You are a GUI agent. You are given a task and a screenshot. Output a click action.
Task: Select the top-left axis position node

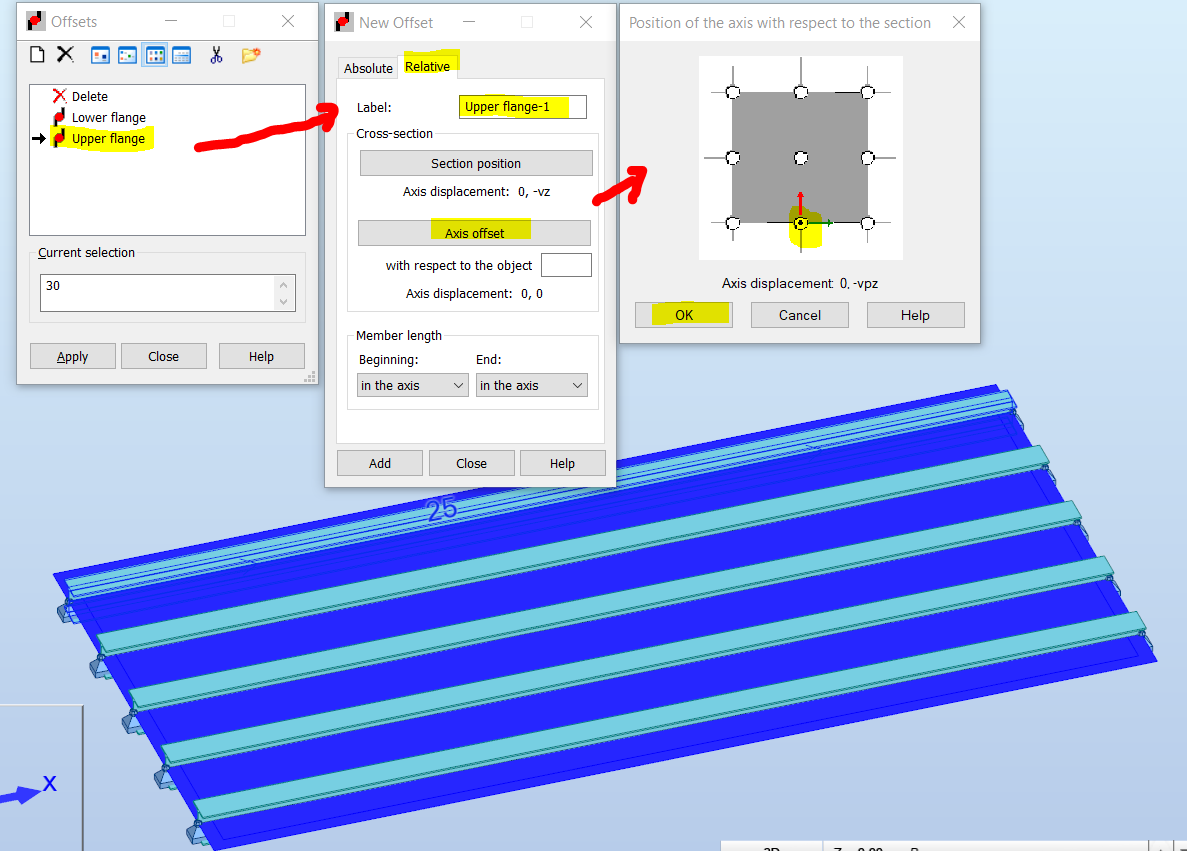733,91
